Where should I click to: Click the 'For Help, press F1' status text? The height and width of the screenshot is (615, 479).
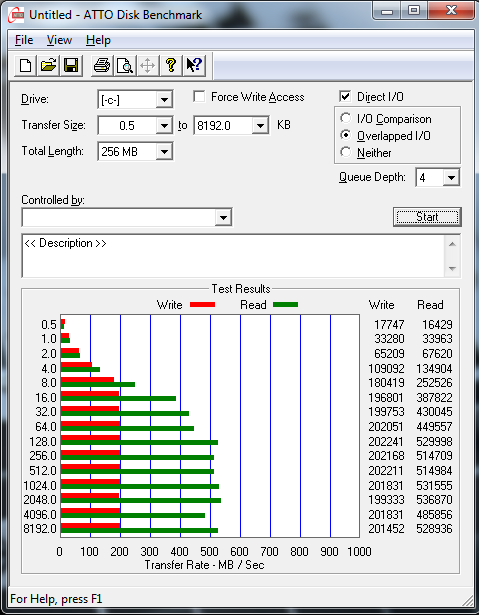(x=56, y=599)
